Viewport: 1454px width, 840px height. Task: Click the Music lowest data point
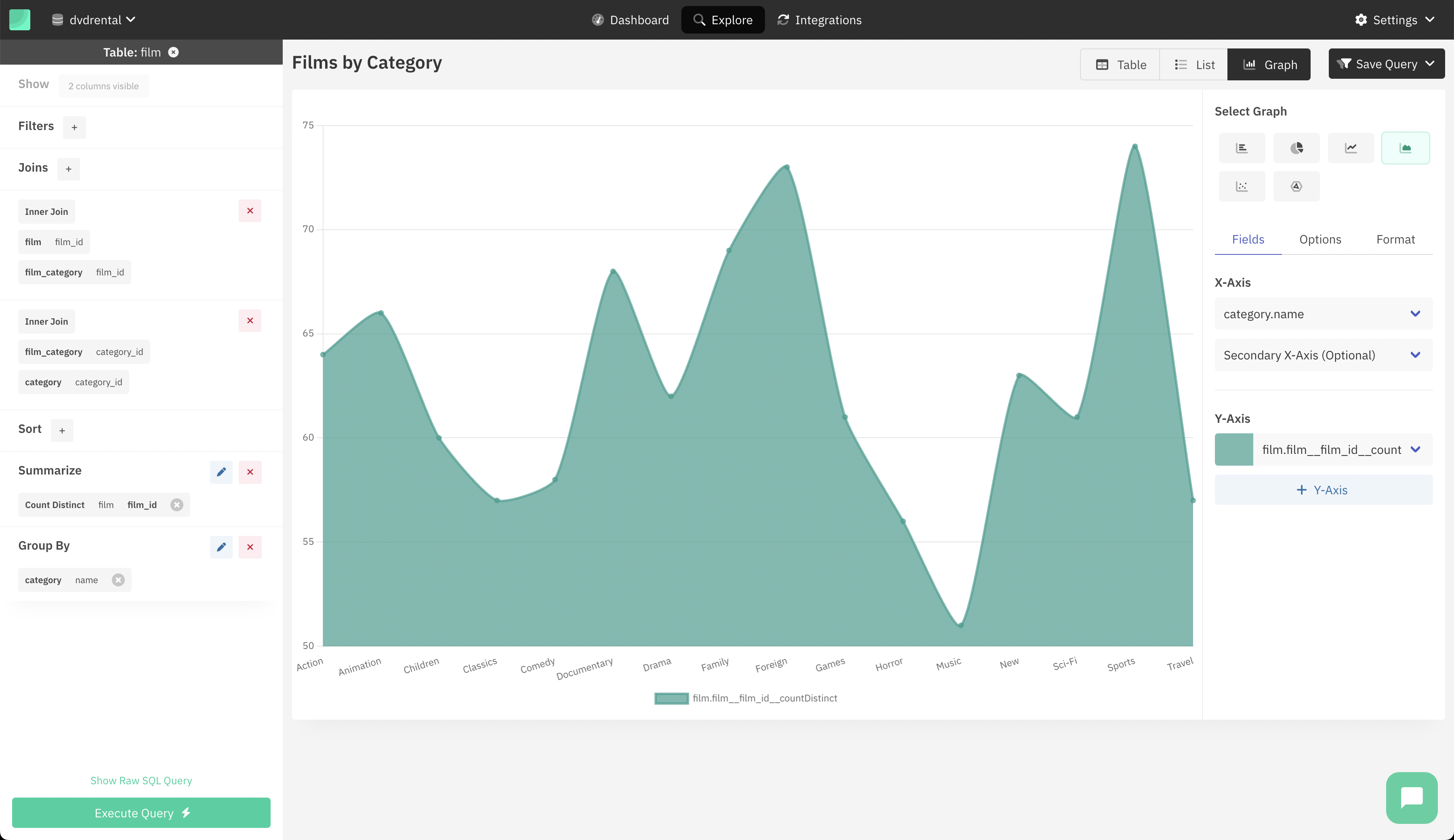(x=961, y=626)
